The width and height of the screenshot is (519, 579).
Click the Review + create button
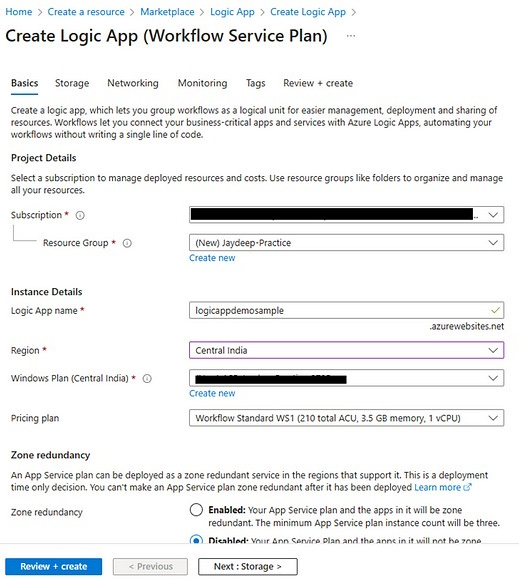click(54, 566)
